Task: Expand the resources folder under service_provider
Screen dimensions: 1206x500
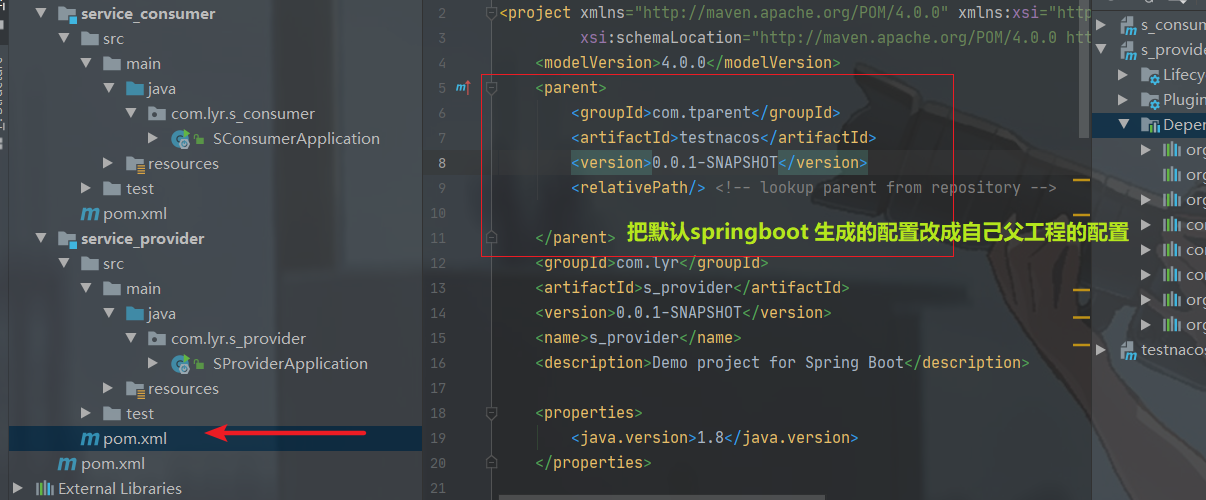Action: [x=108, y=389]
